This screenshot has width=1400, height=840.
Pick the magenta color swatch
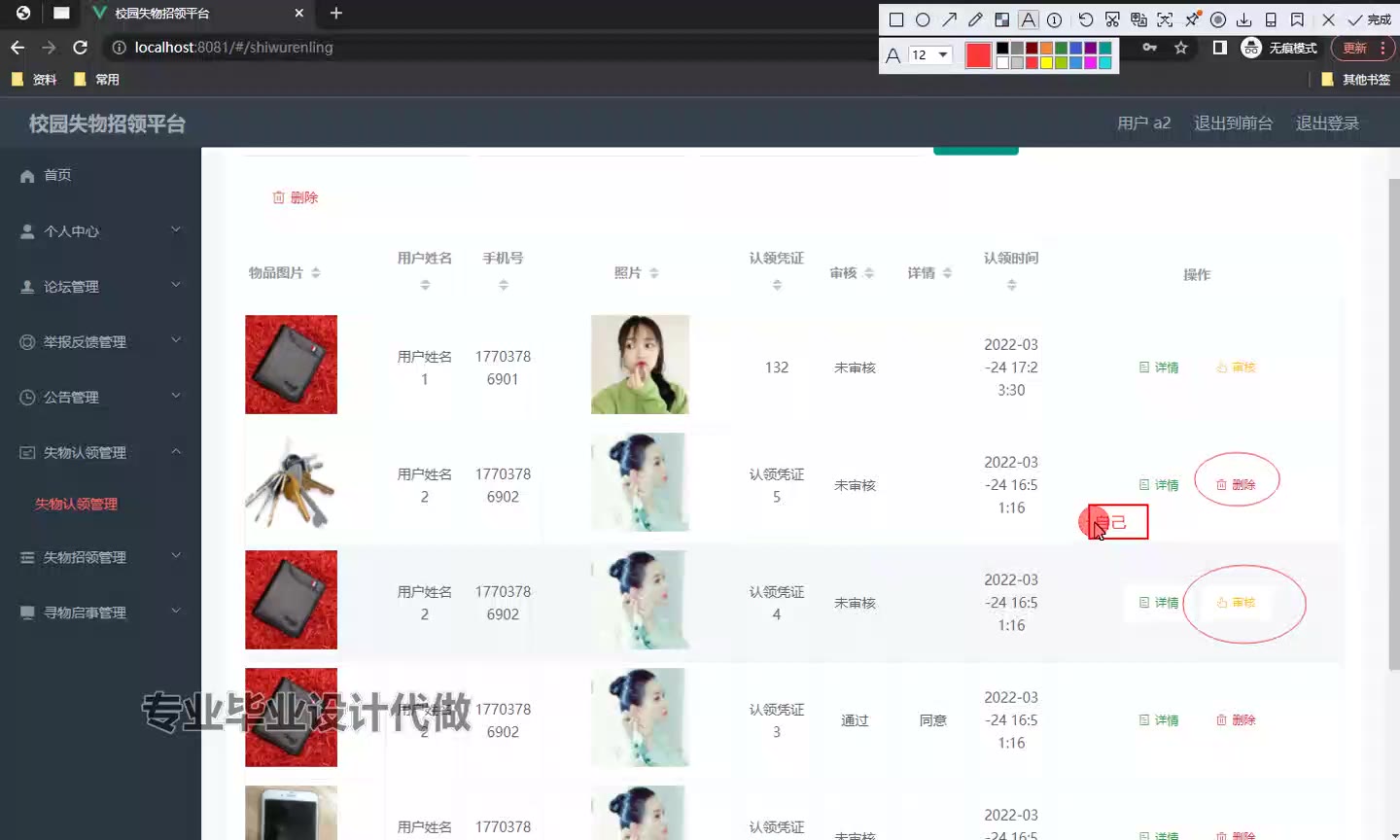click(1091, 63)
